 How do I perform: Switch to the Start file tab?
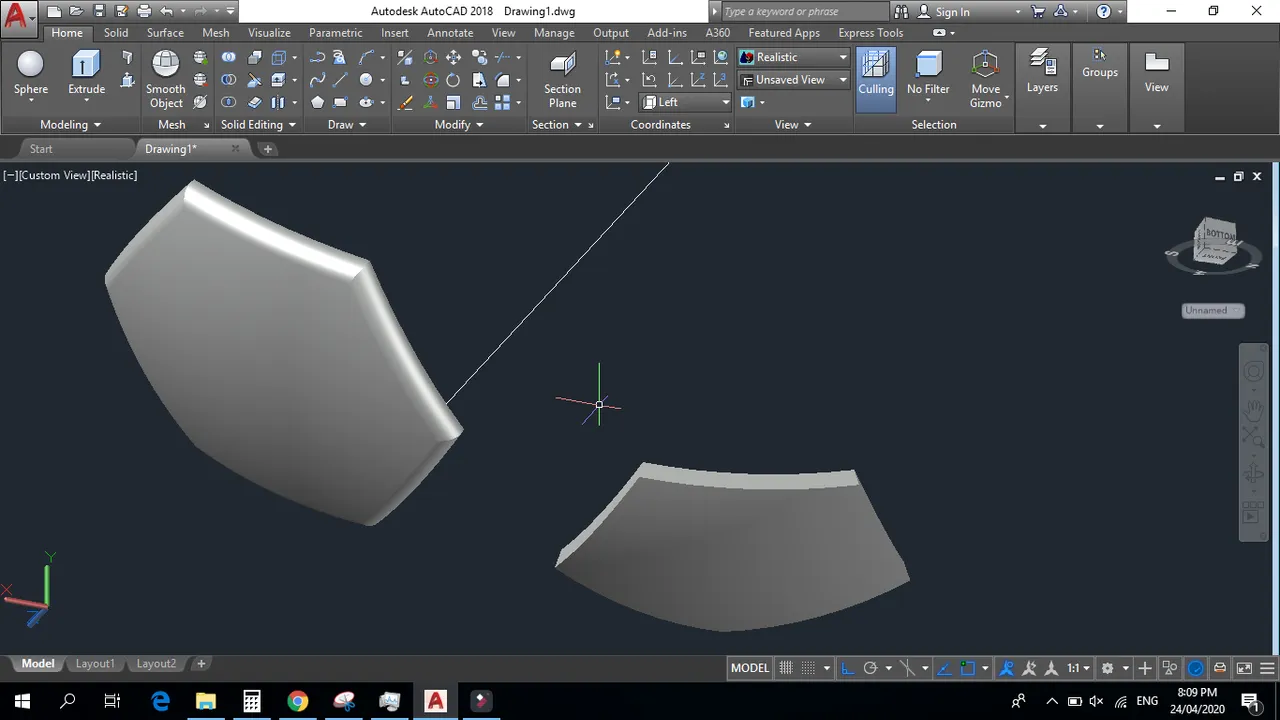click(41, 149)
